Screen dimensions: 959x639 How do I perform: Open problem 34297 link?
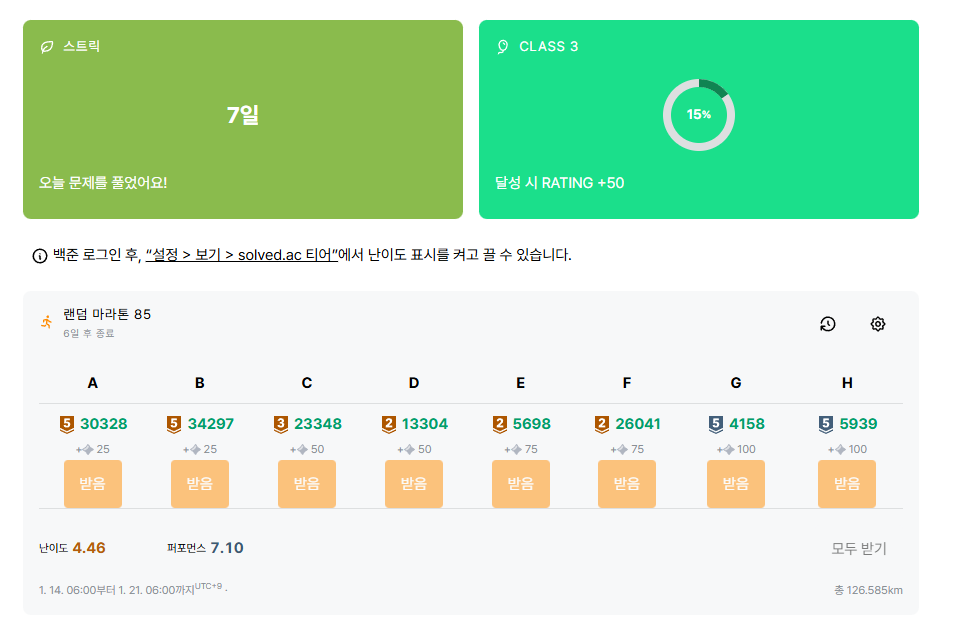point(210,424)
